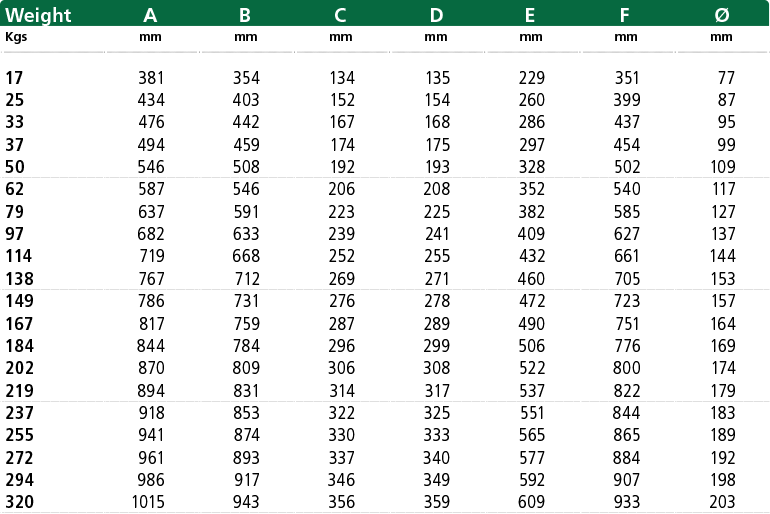This screenshot has height=514, width=770.
Task: Select the 17 Kgs weight row label
Action: 14,77
